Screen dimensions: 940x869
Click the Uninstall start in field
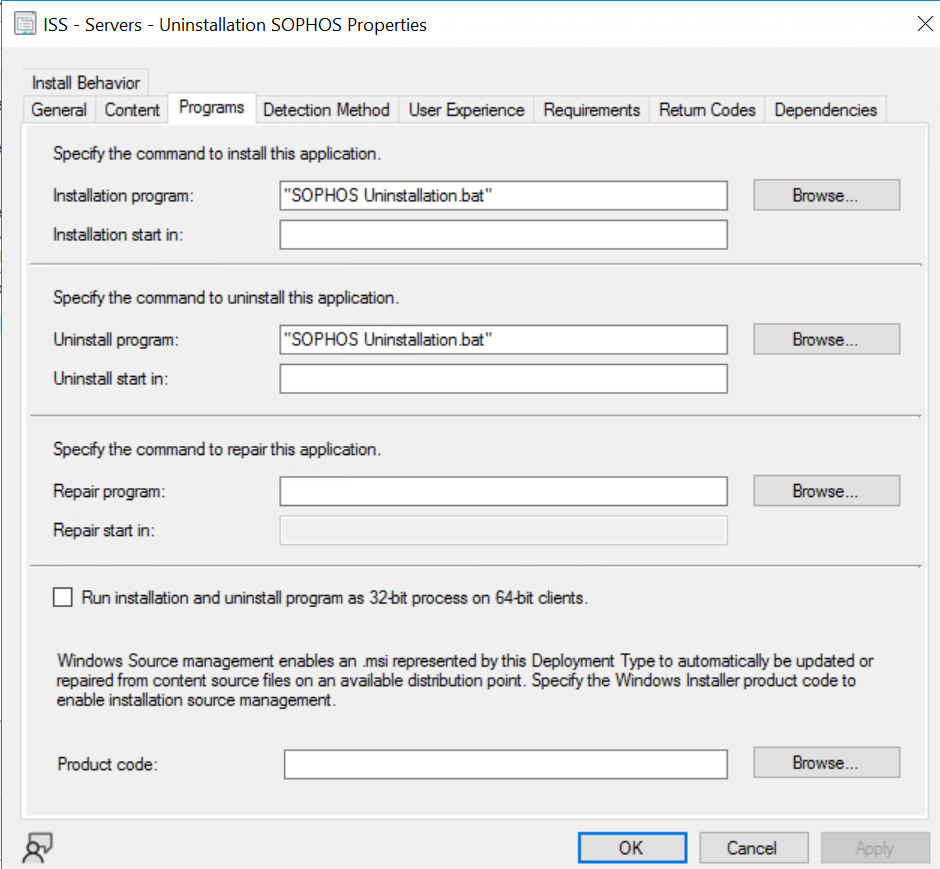(x=503, y=378)
